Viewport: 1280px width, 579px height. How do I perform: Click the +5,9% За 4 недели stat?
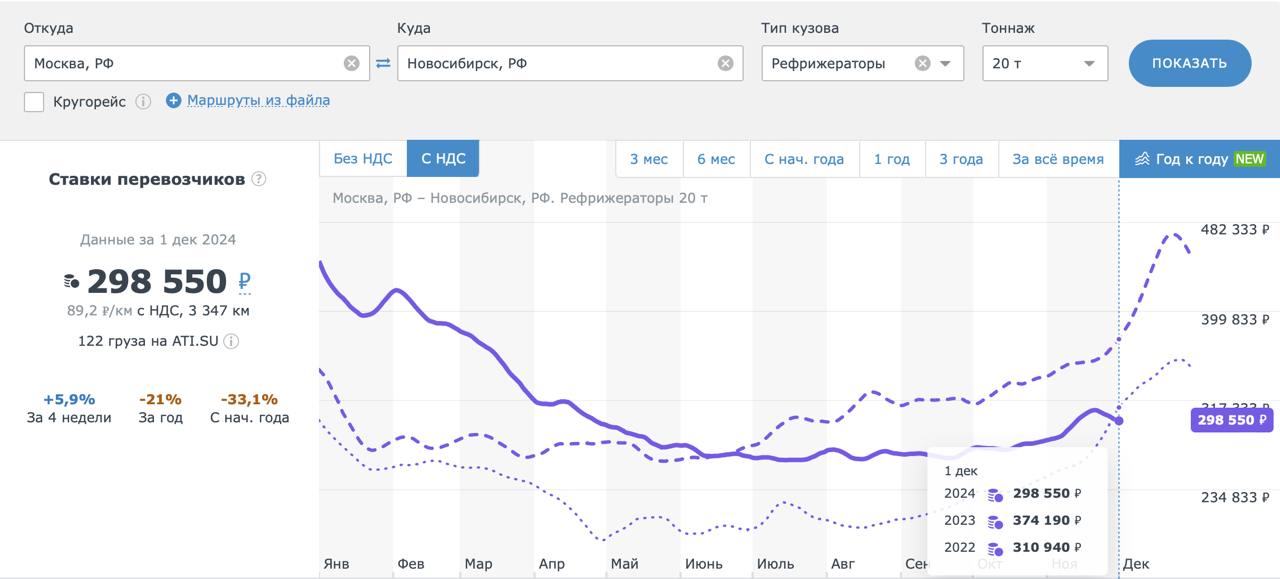tap(69, 408)
